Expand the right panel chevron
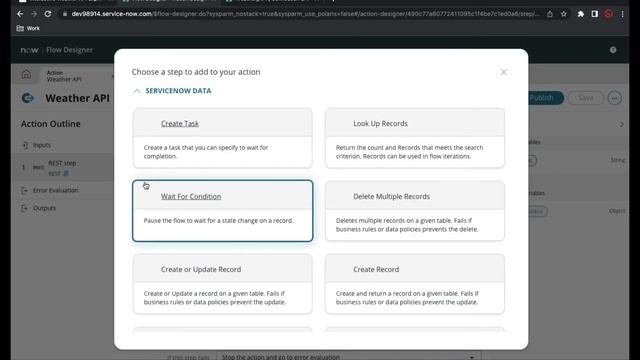 pos(621,124)
